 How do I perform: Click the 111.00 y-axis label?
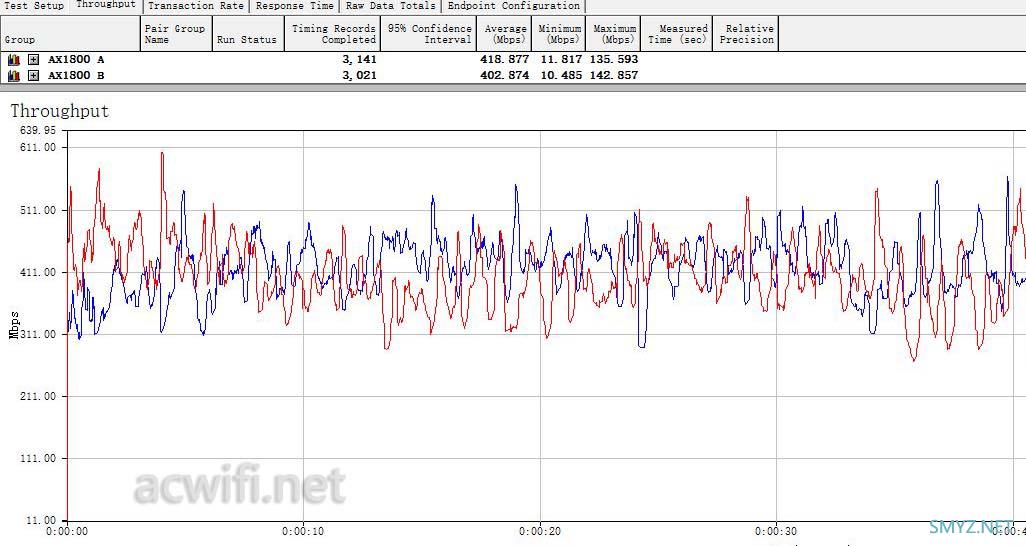38,458
